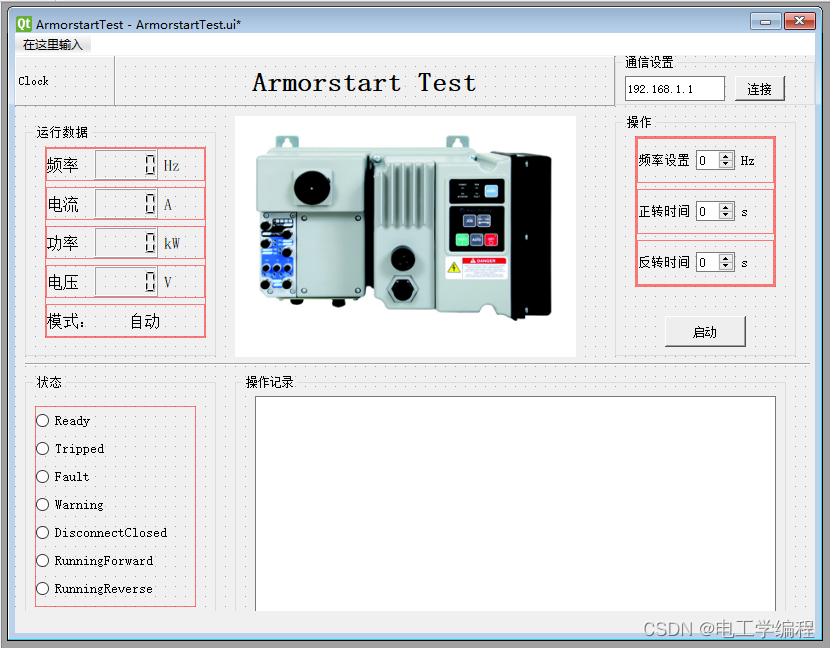This screenshot has width=830, height=648.
Task: Choose the Warning radio button
Action: 42,504
